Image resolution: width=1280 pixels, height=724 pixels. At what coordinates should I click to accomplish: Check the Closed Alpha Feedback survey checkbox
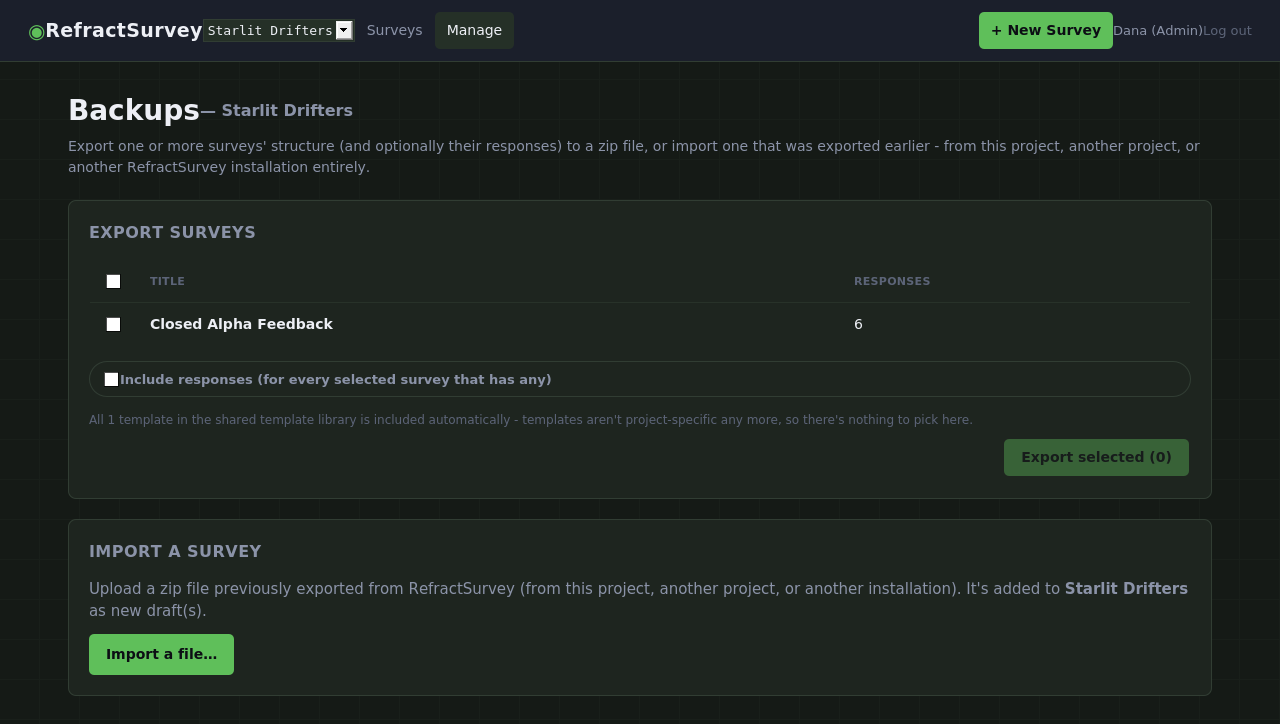pos(113,324)
